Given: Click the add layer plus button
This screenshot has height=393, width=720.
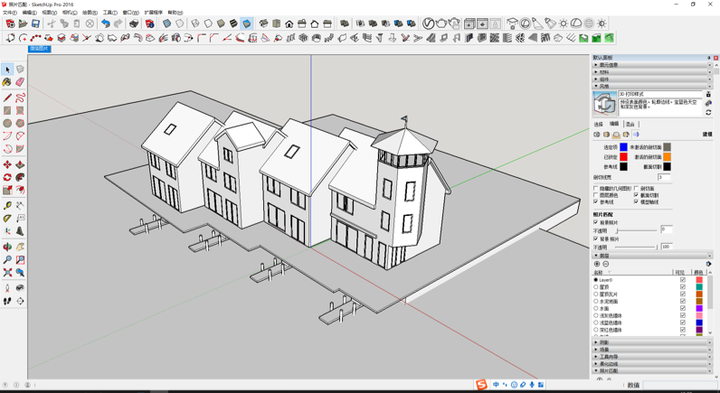Looking at the screenshot, I should click(x=597, y=264).
